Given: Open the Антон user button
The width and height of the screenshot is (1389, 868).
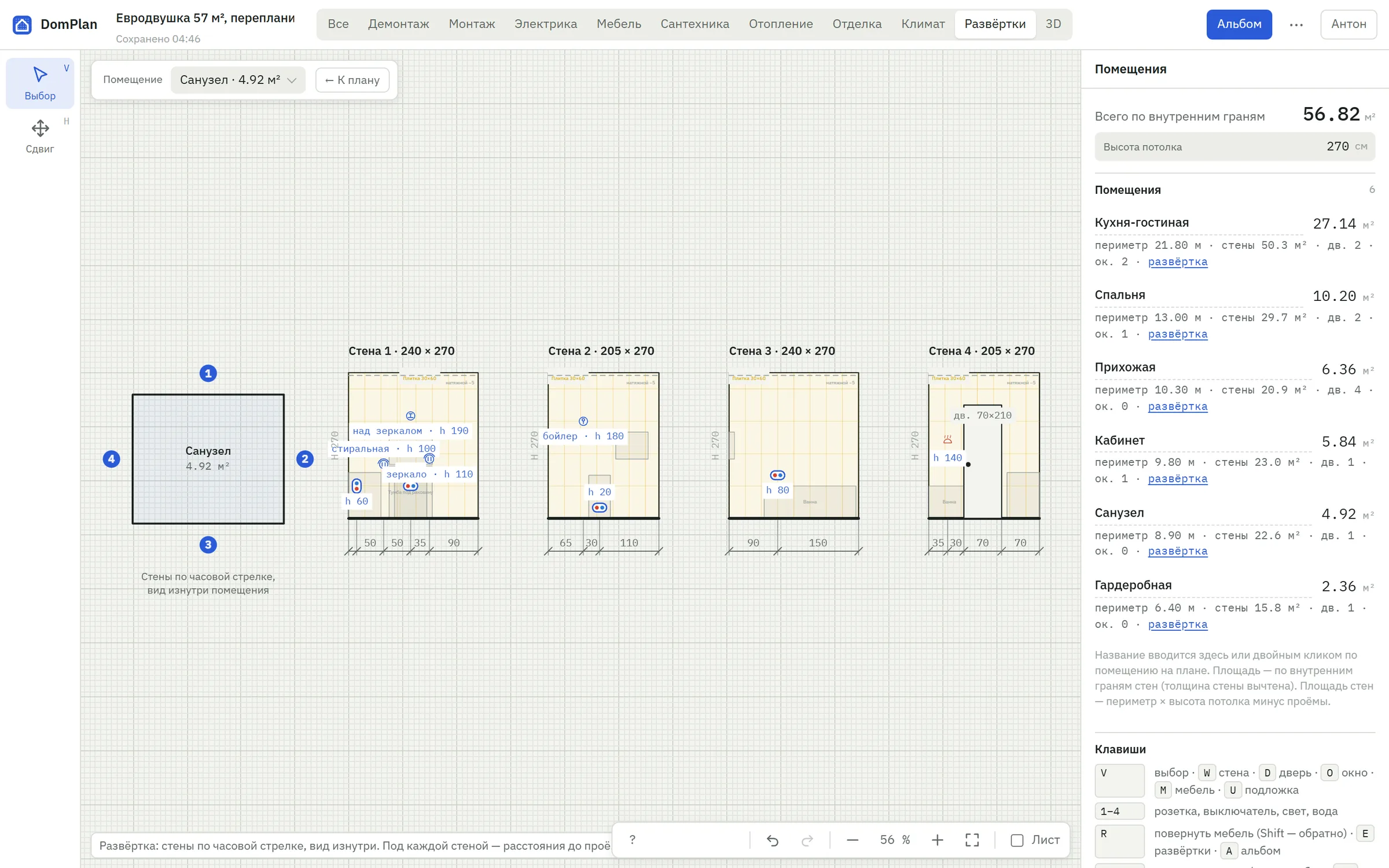Looking at the screenshot, I should coord(1348,24).
